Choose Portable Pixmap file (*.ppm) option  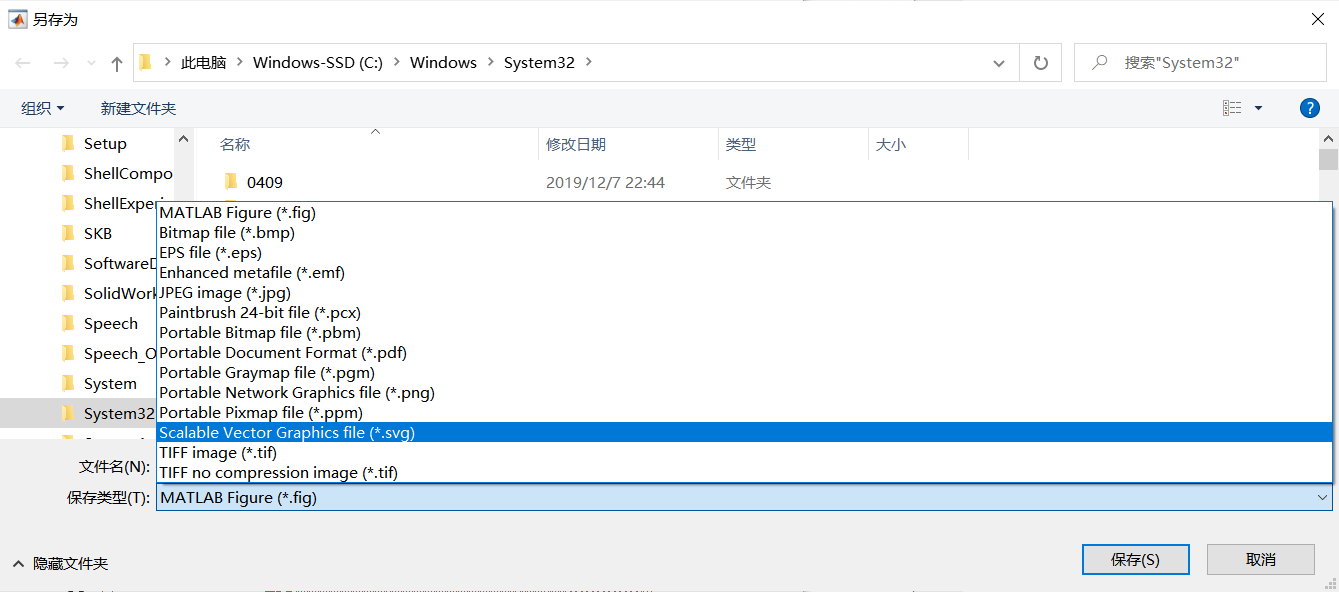744,412
